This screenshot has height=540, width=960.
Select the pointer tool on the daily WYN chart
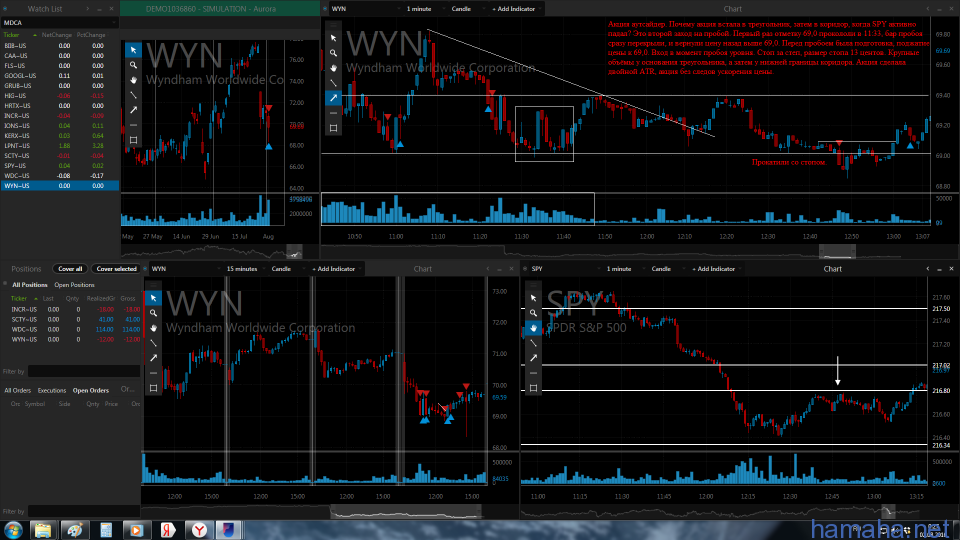coord(133,50)
